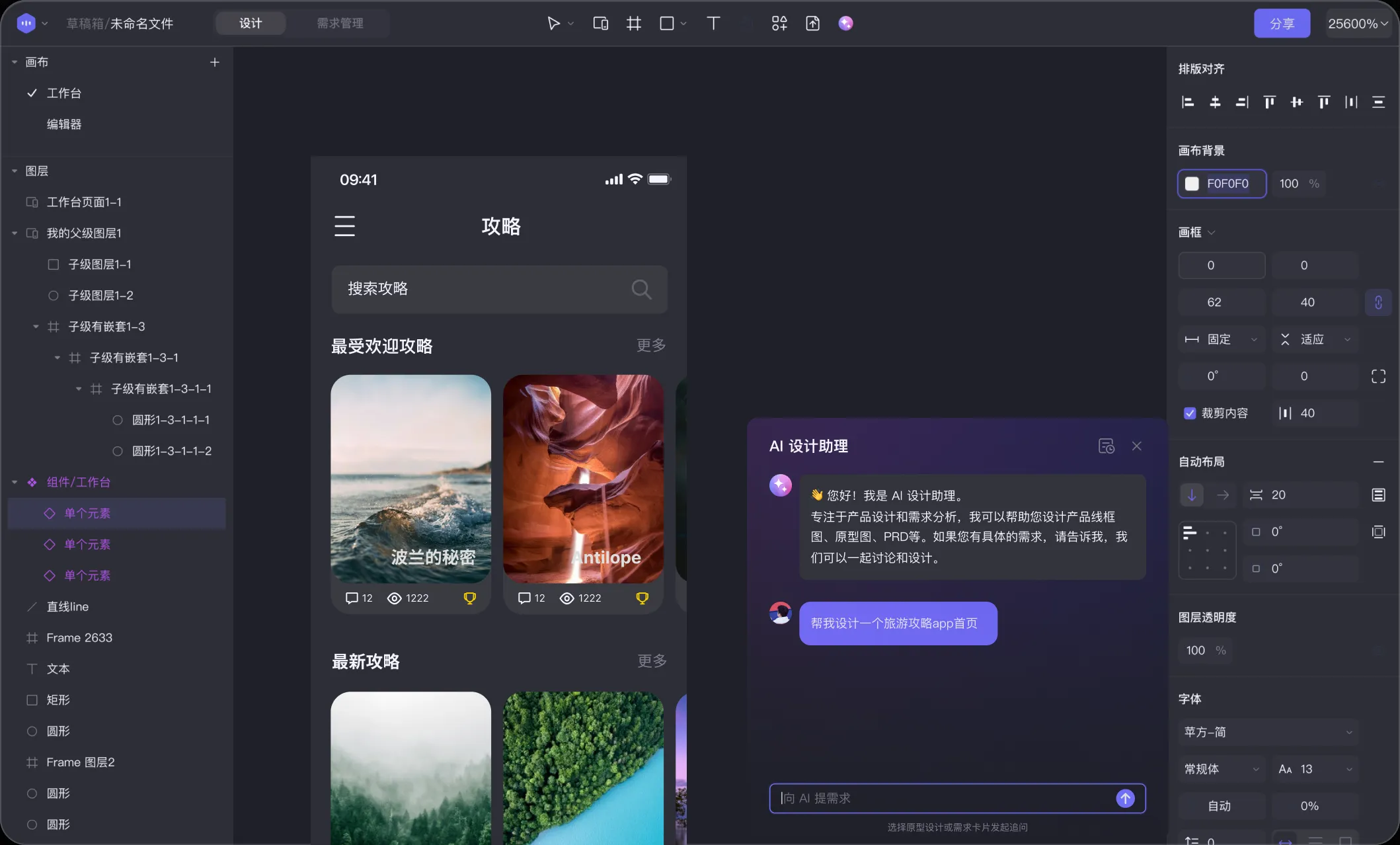The image size is (1400, 845).
Task: Select the frame/grid tool in the toolbar
Action: (633, 23)
